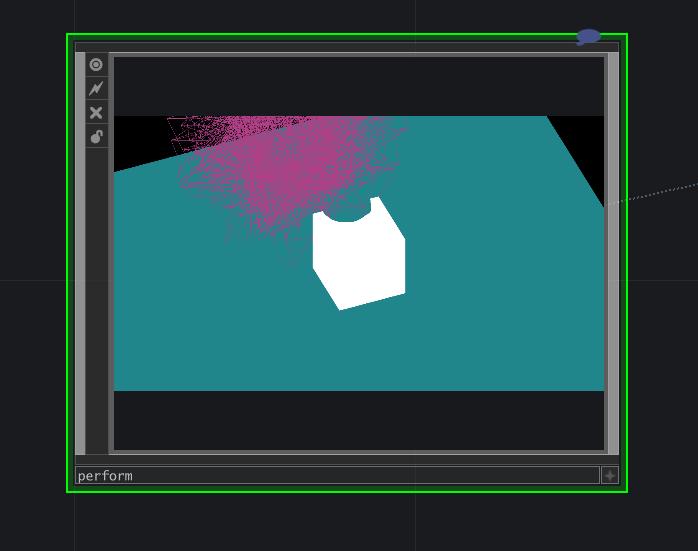Click the node's right output connector bar
The height and width of the screenshot is (551, 698).
click(x=613, y=253)
